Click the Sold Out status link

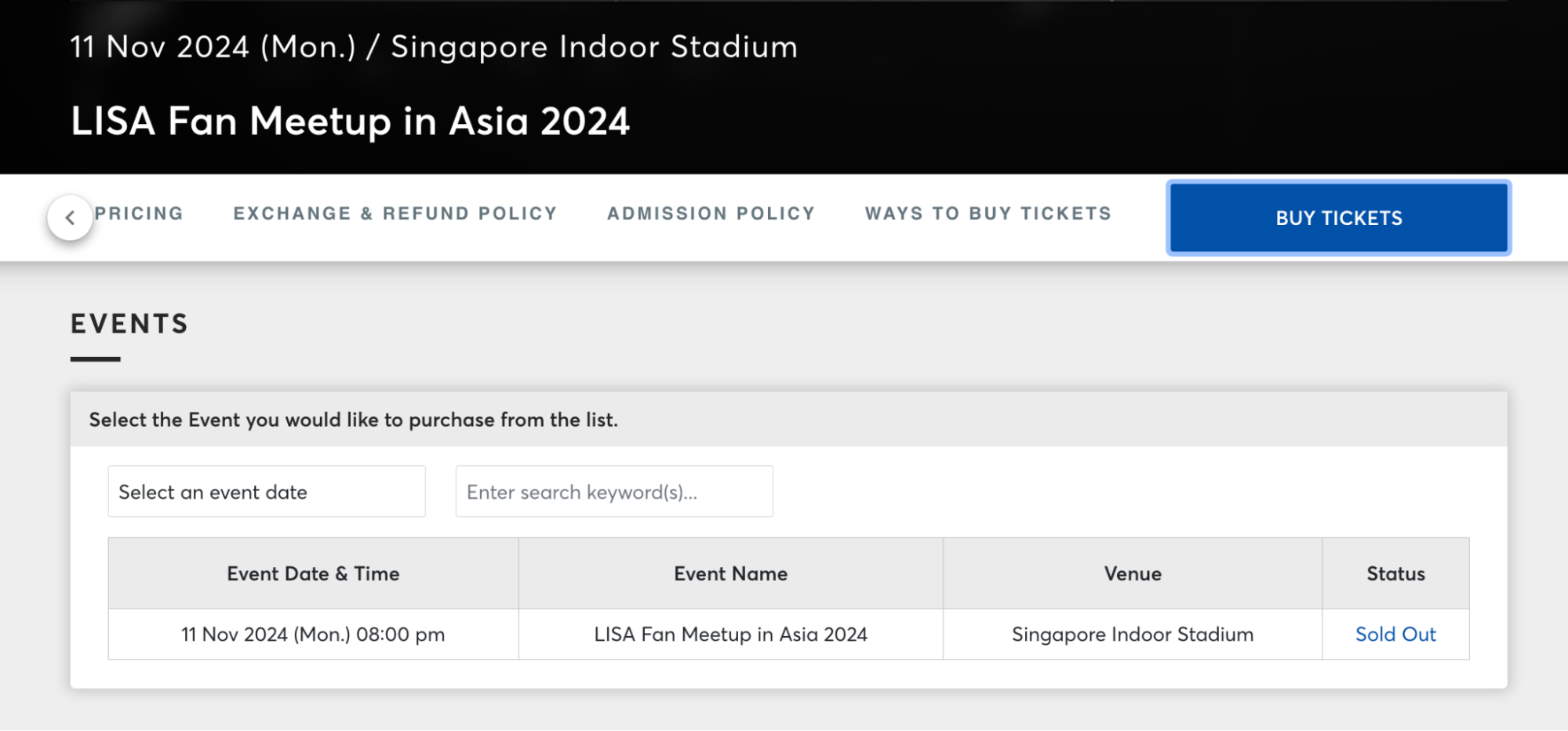point(1395,634)
